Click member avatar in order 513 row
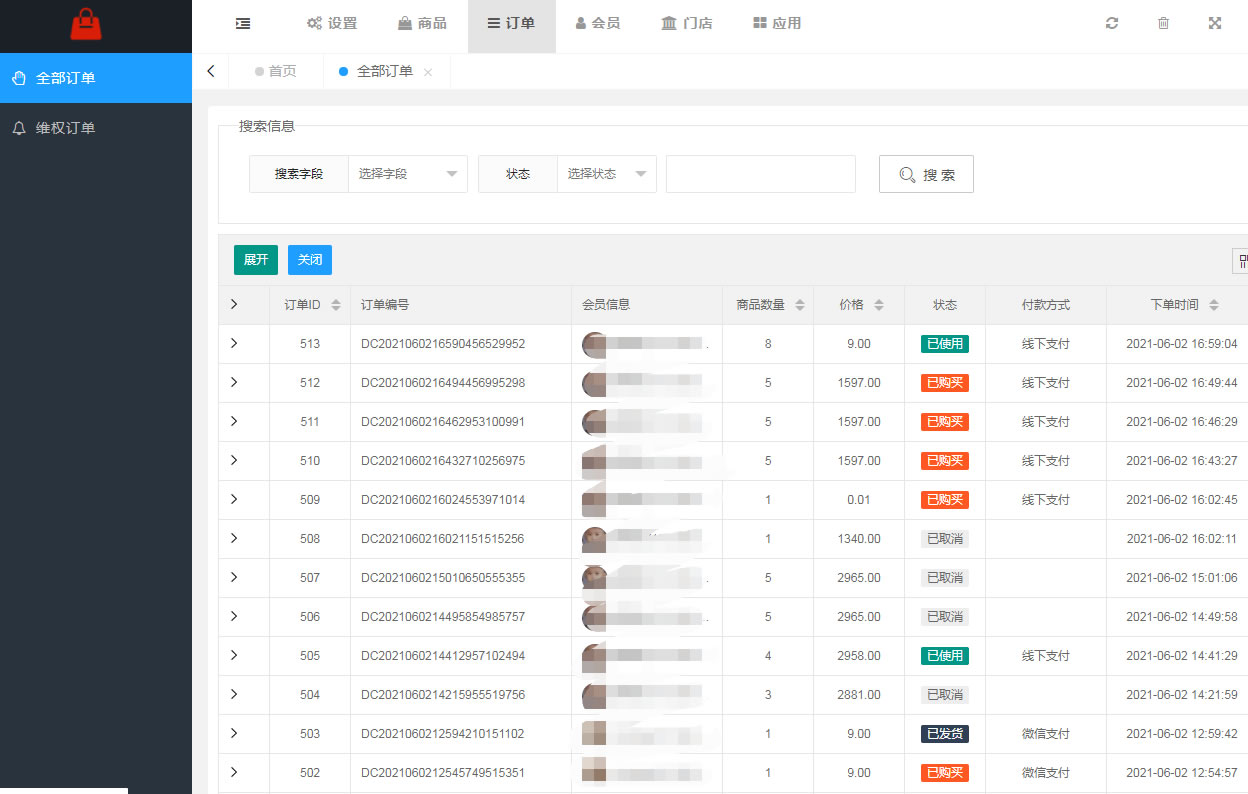1248x794 pixels. click(x=595, y=344)
